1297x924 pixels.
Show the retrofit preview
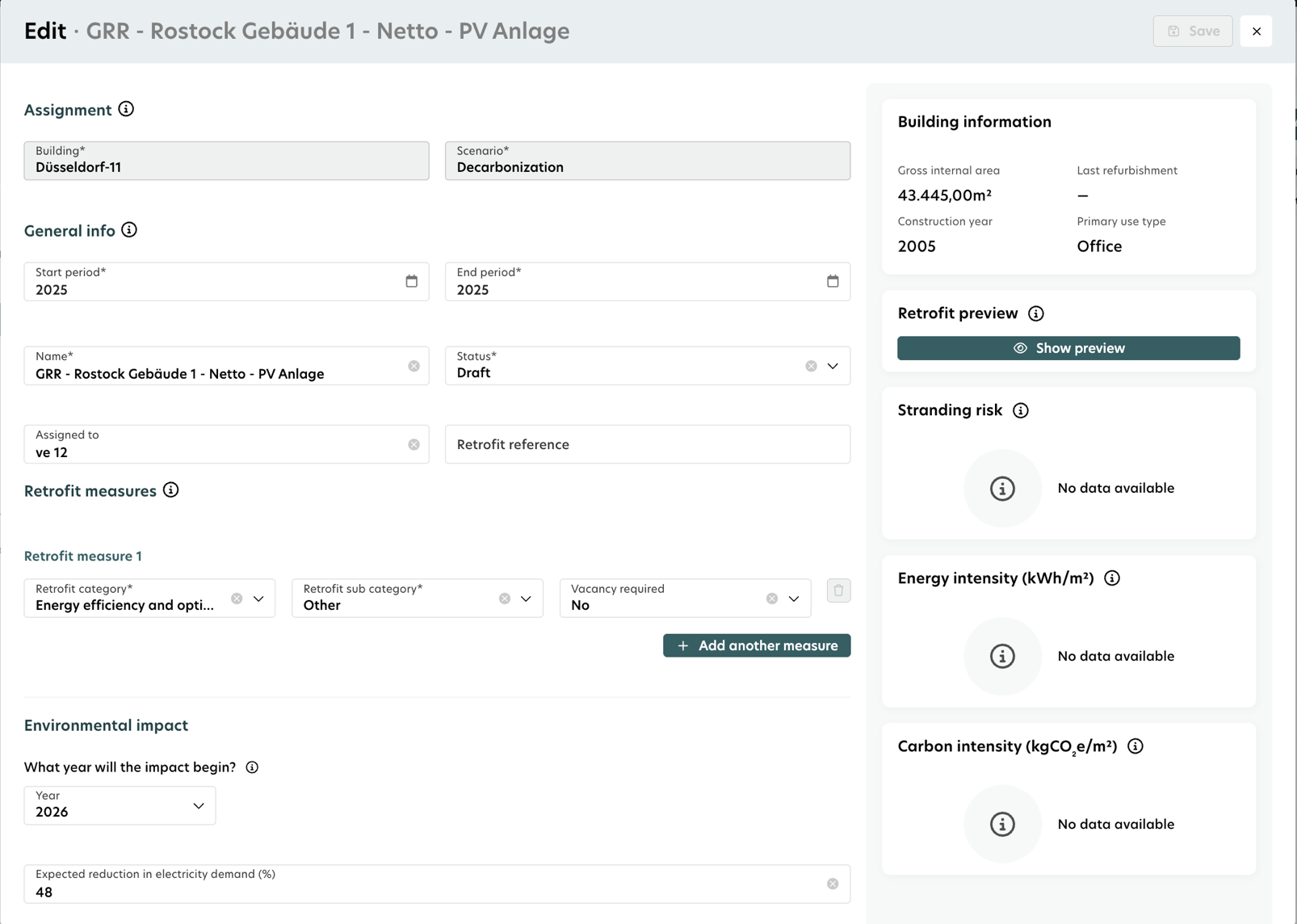[x=1068, y=348]
